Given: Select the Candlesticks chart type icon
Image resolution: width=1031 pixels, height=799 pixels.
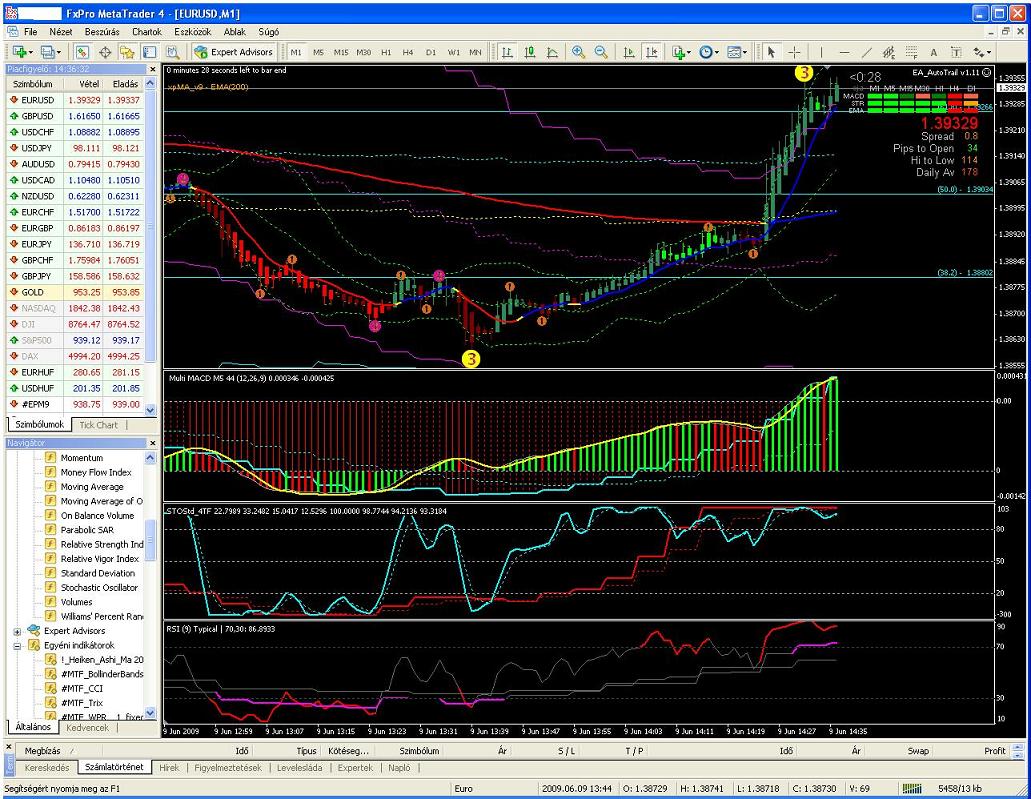Looking at the screenshot, I should (530, 52).
